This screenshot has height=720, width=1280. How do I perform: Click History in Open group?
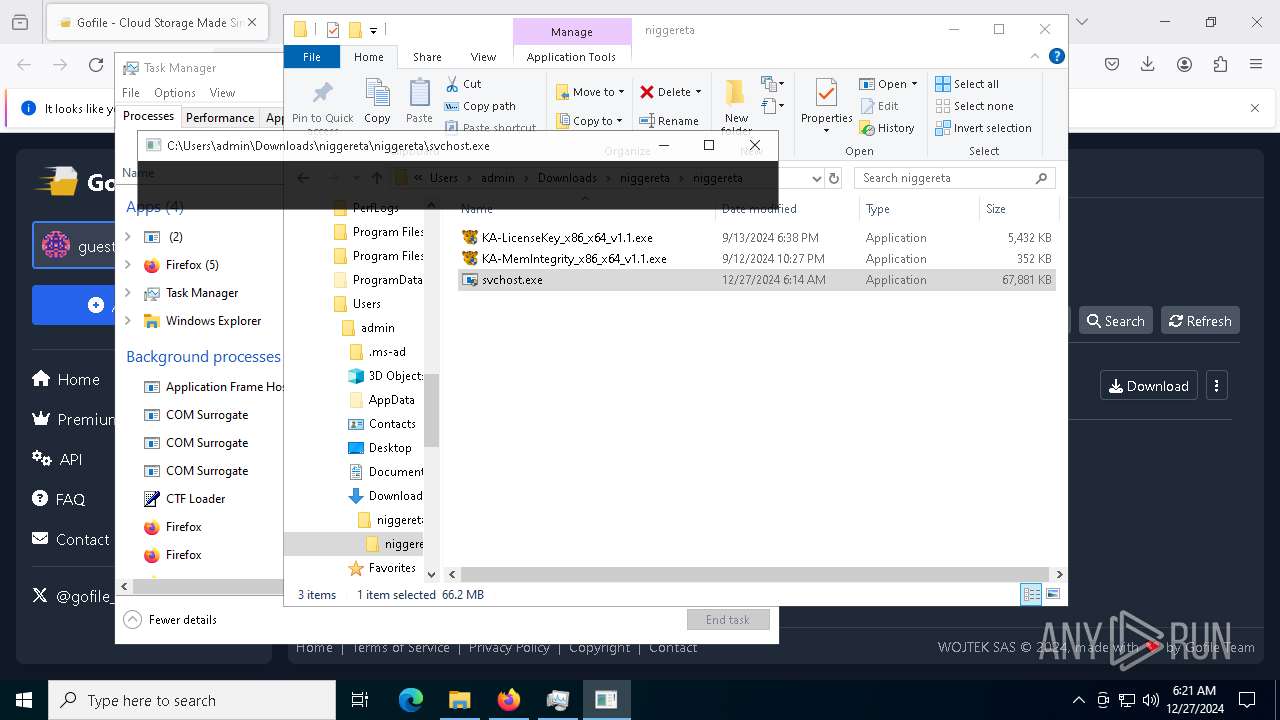pos(887,128)
